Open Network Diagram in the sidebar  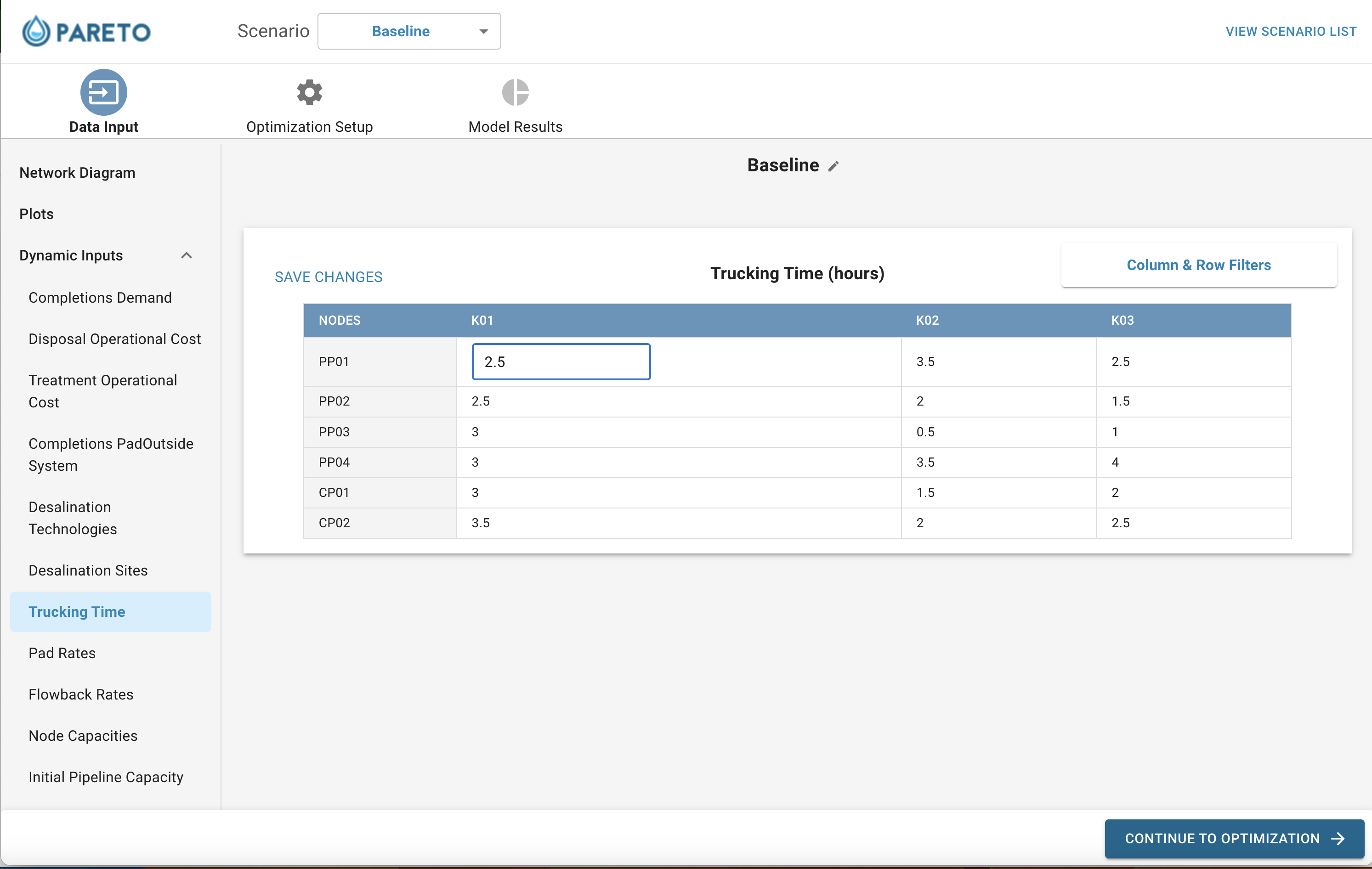pos(78,173)
